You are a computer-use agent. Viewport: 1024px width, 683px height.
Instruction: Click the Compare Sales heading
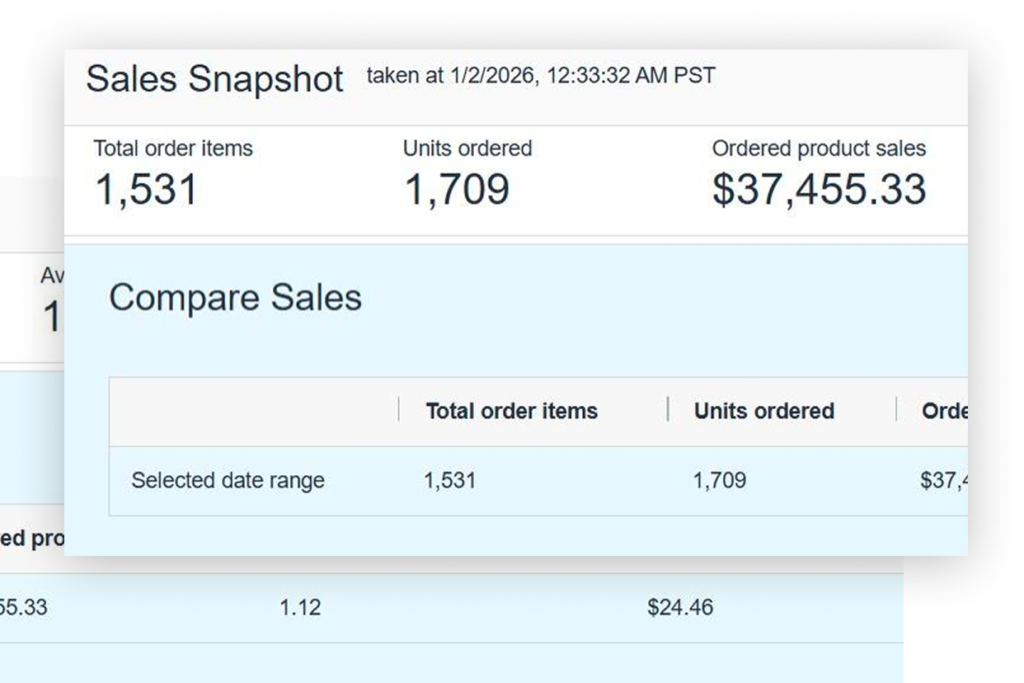[235, 297]
